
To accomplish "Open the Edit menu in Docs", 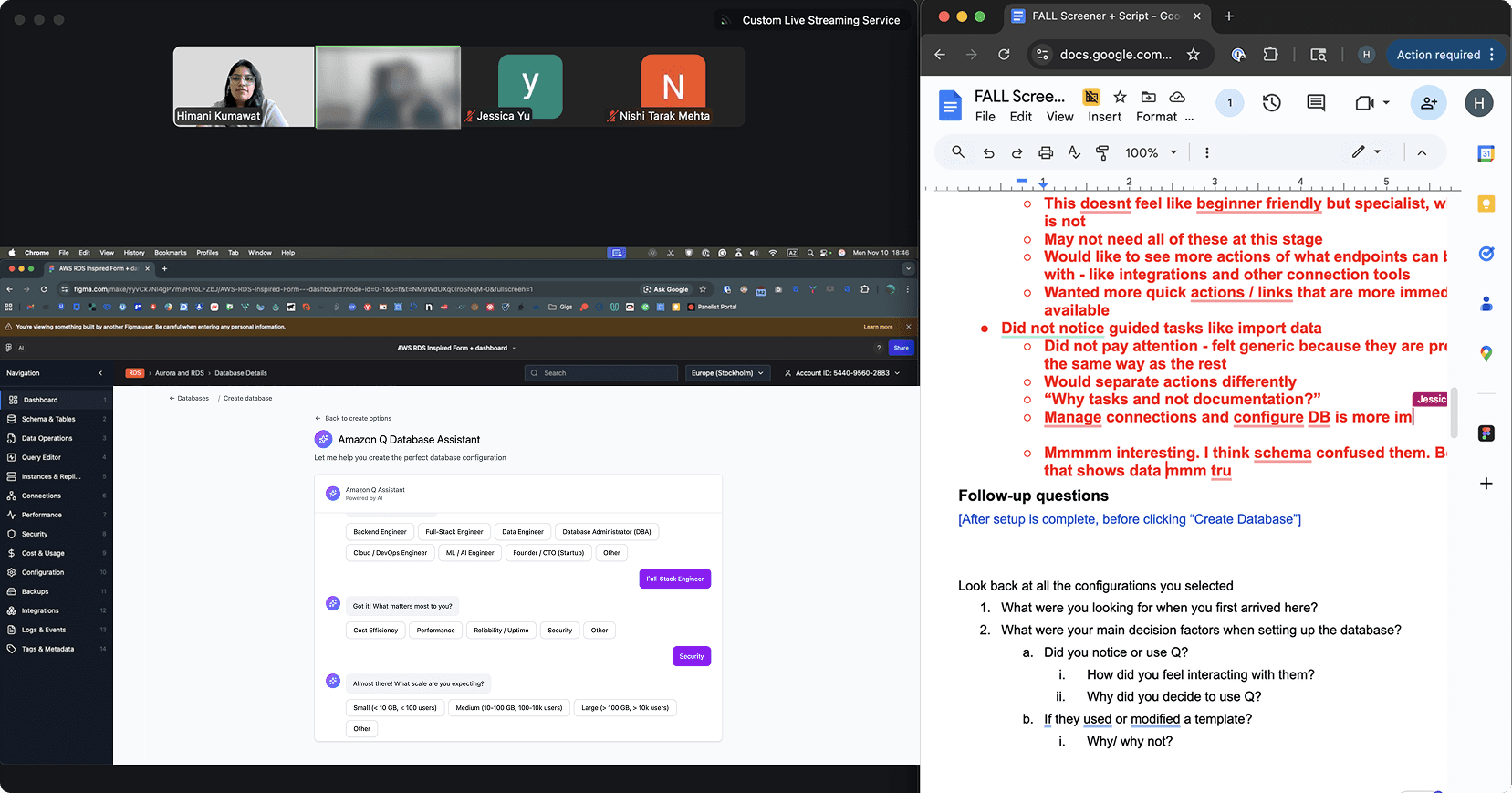I will [1021, 117].
